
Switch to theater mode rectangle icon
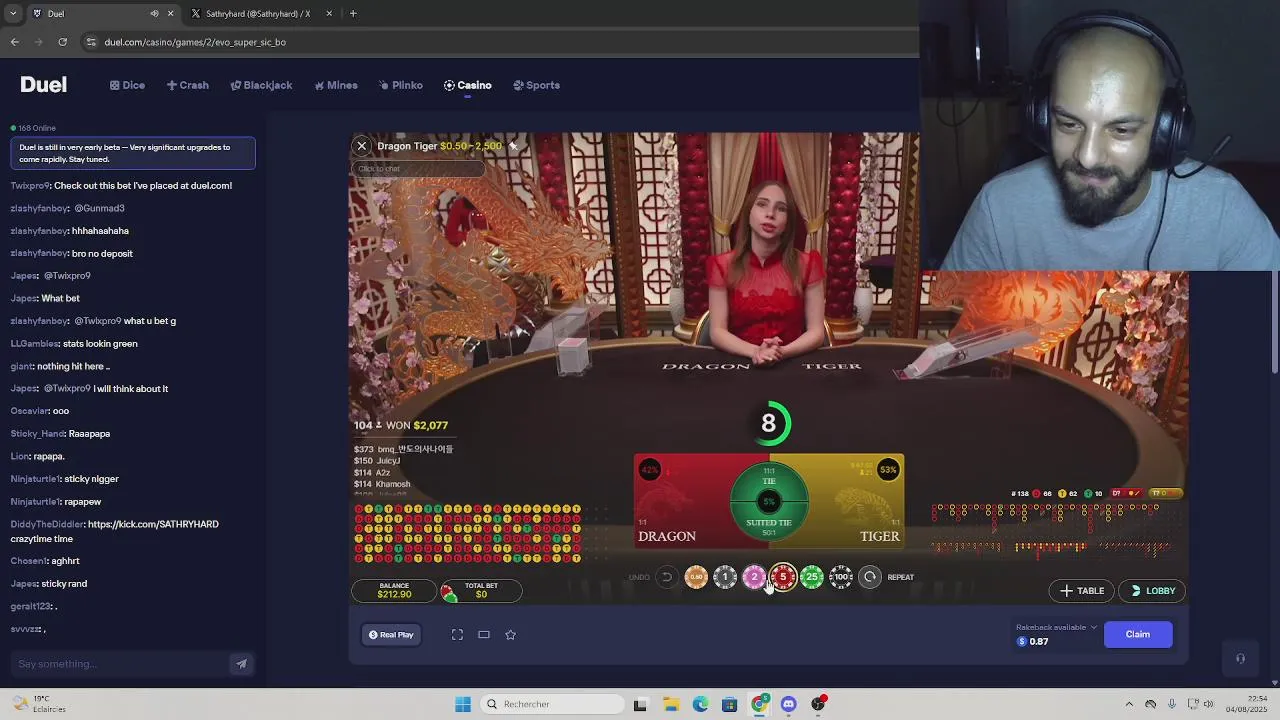coord(484,635)
